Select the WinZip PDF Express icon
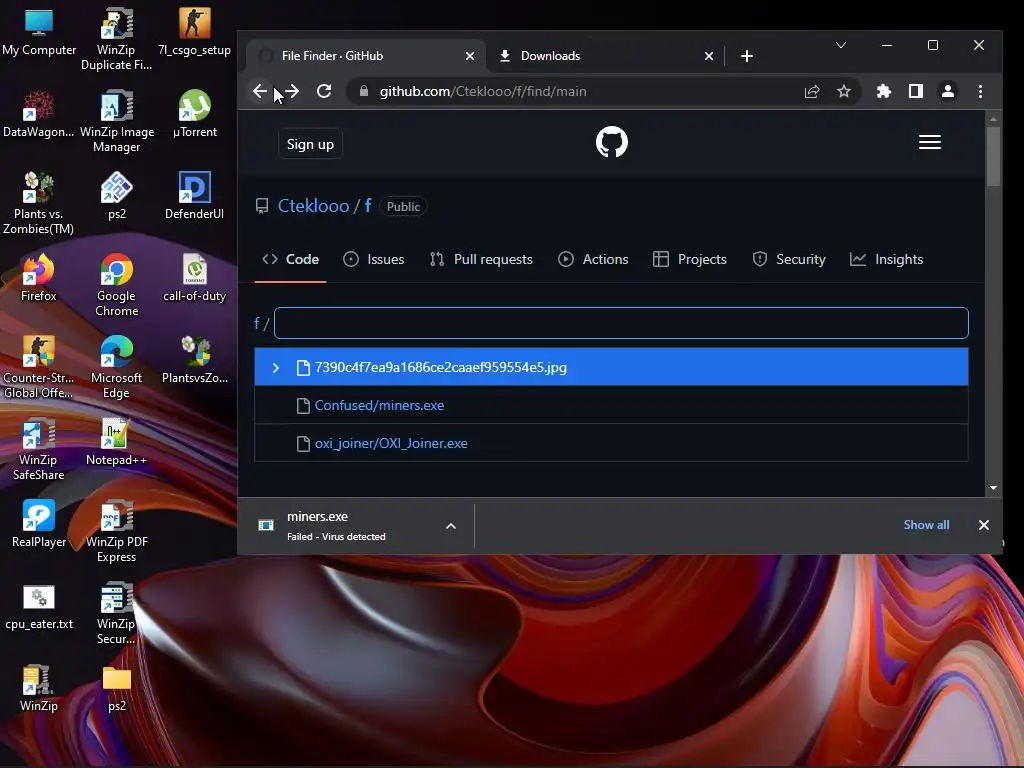 tap(116, 532)
